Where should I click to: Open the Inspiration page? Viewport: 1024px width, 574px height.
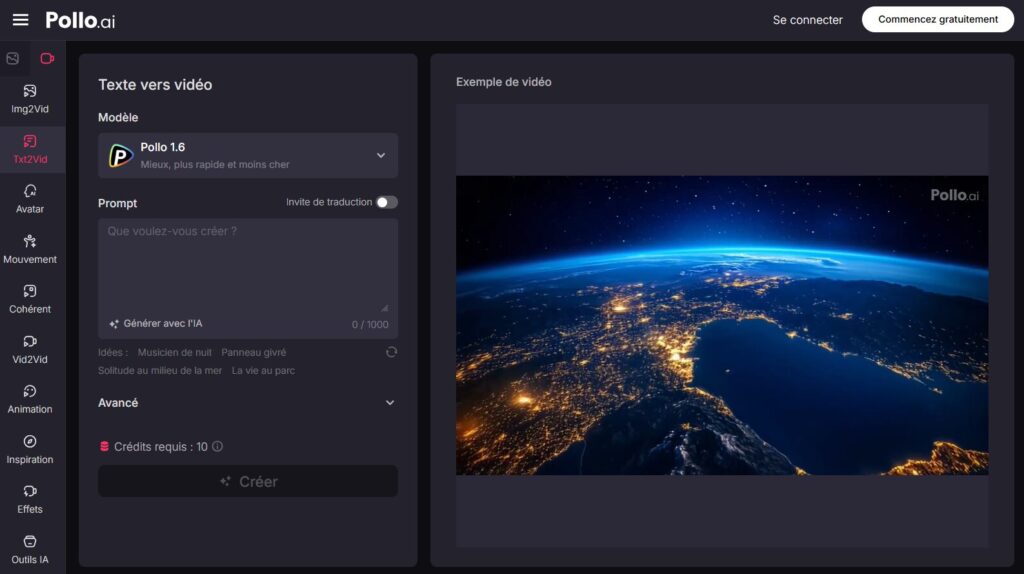(30, 449)
